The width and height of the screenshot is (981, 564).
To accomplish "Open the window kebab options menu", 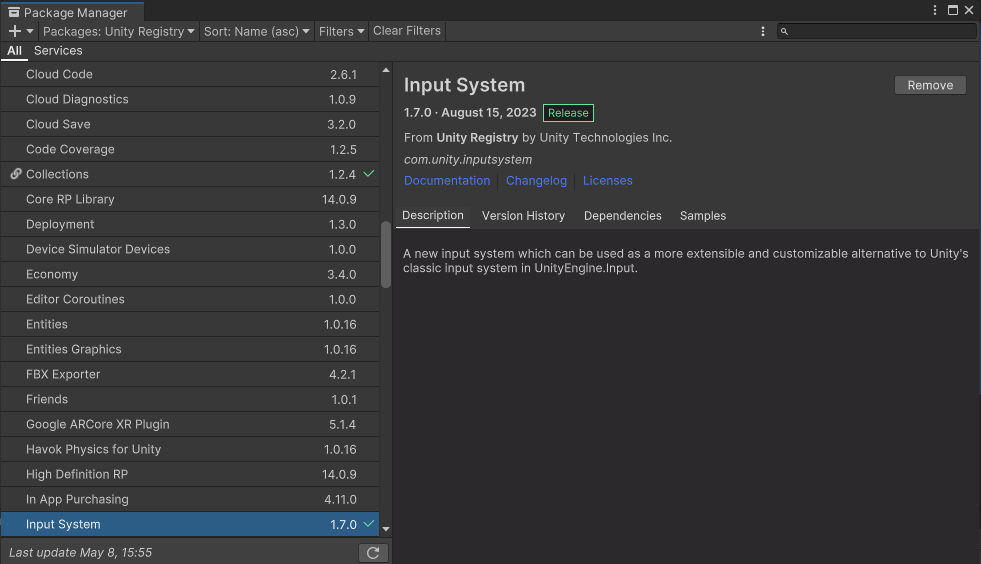I will [x=935, y=10].
